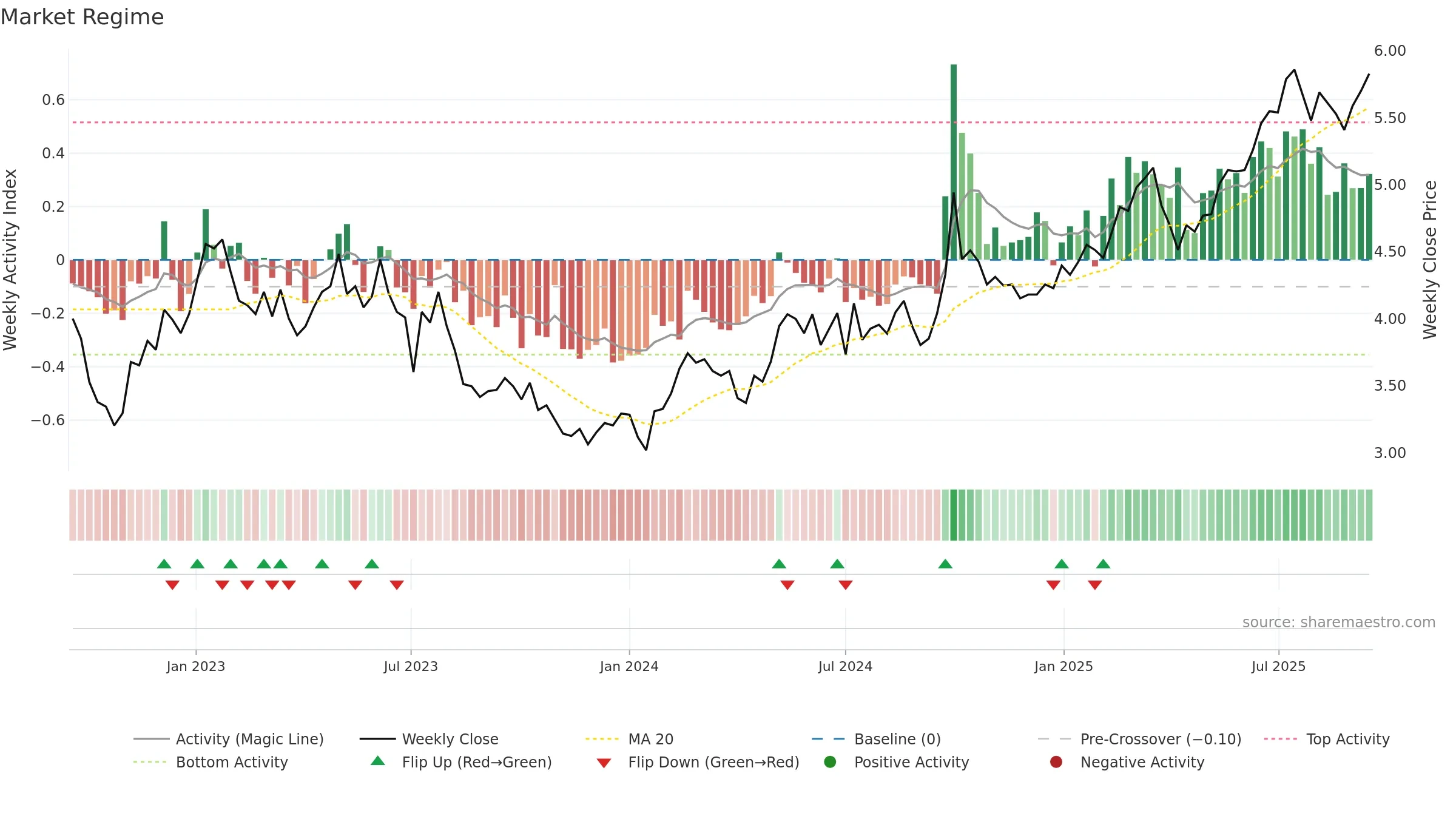
Task: Click the 3.00 price axis tick
Action: point(1390,453)
